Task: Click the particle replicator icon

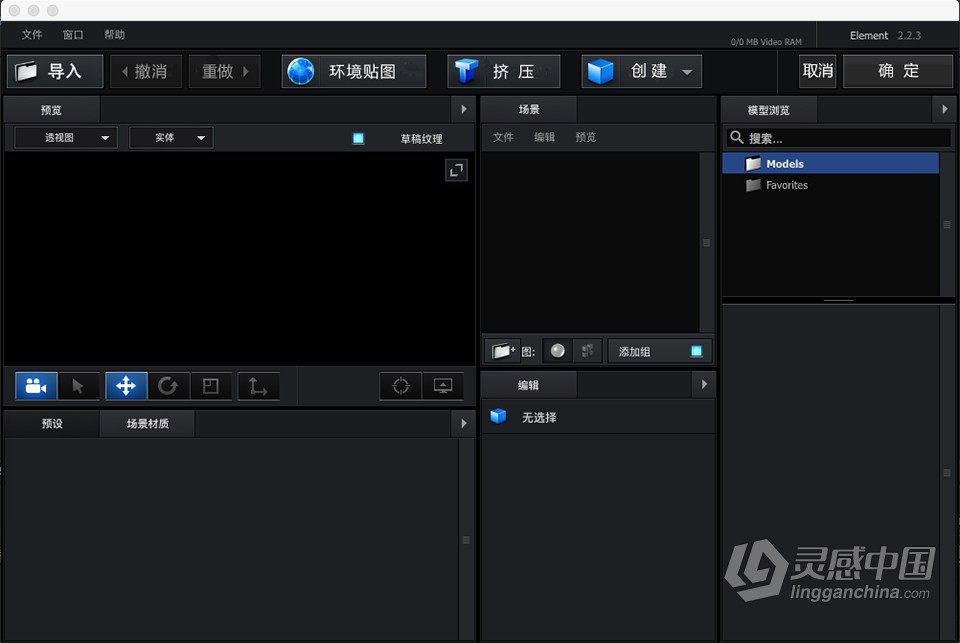Action: (587, 351)
